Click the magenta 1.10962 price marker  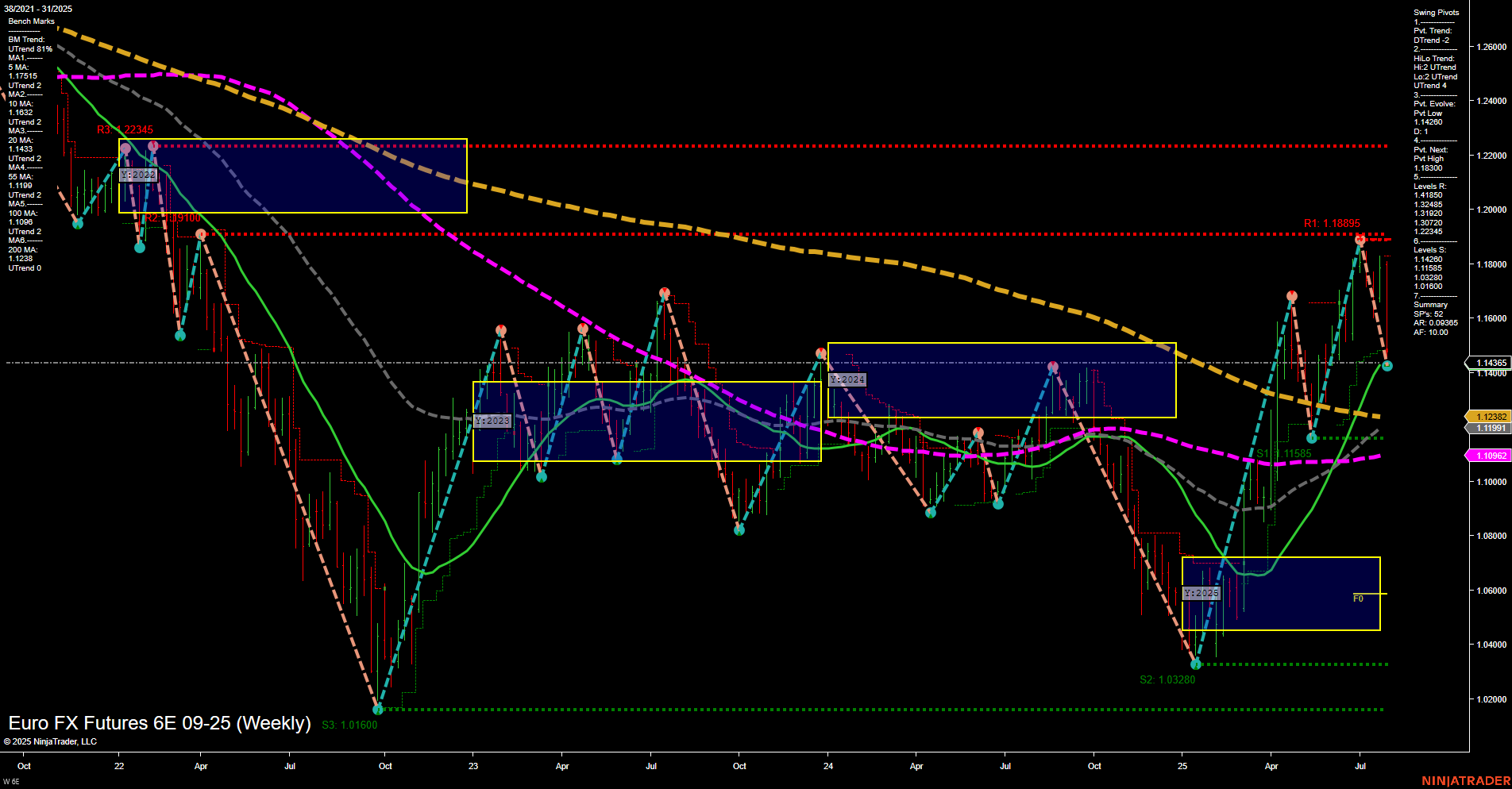pyautogui.click(x=1490, y=456)
